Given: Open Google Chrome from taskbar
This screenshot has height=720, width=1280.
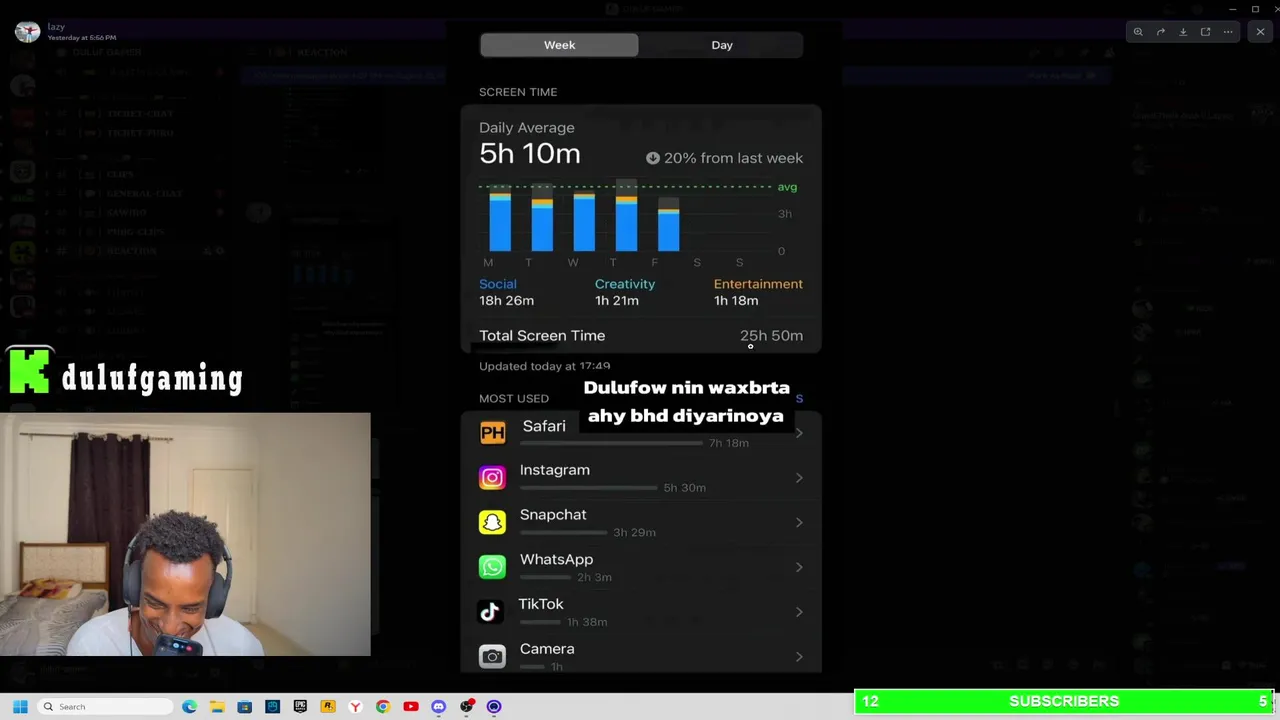Looking at the screenshot, I should click(x=382, y=707).
